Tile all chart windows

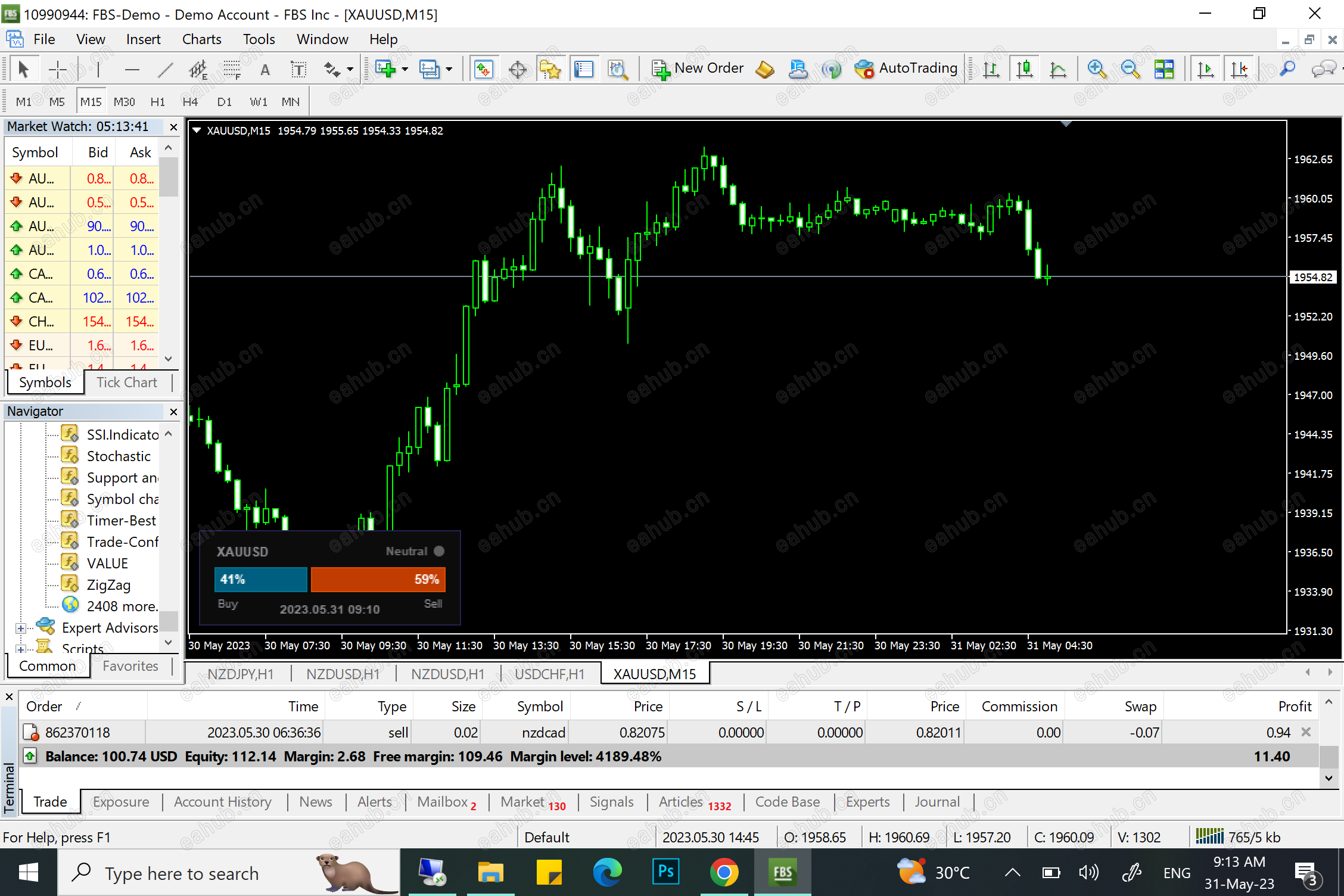tap(1164, 69)
